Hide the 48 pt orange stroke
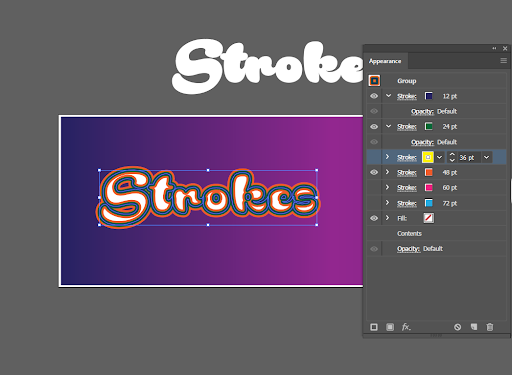The height and width of the screenshot is (375, 512). (374, 172)
